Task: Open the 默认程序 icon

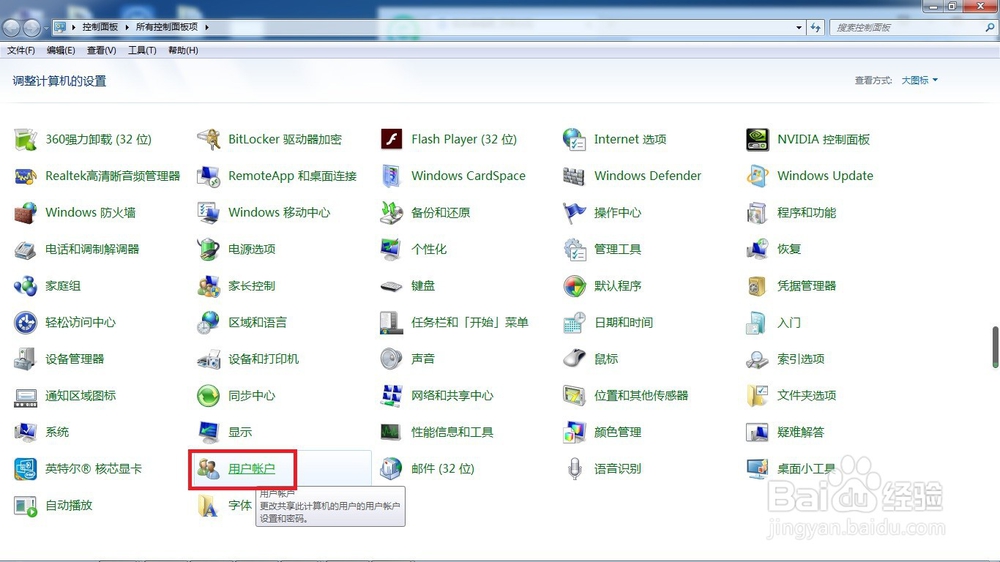Action: [574, 286]
